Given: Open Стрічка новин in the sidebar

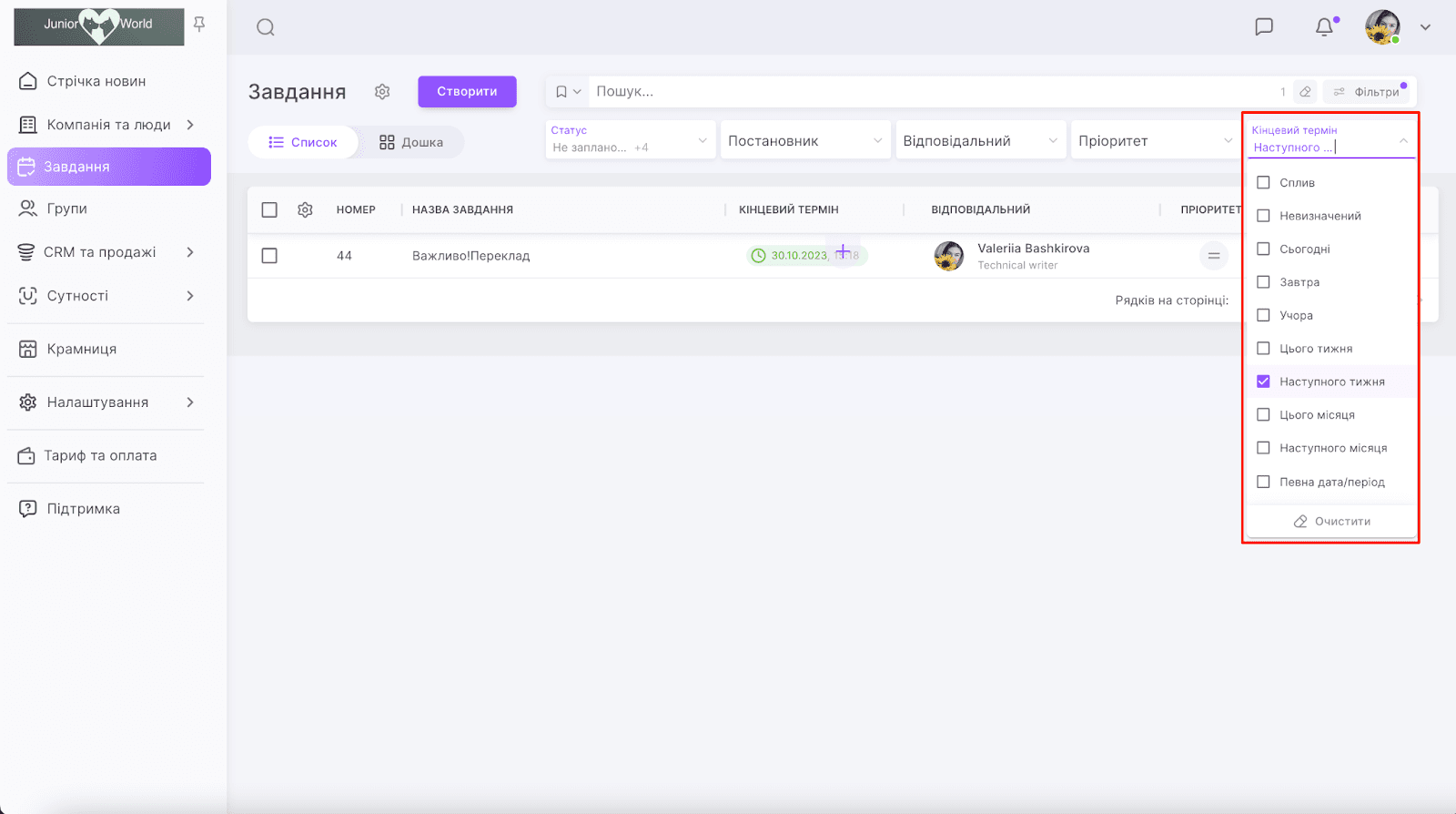Looking at the screenshot, I should [x=96, y=81].
